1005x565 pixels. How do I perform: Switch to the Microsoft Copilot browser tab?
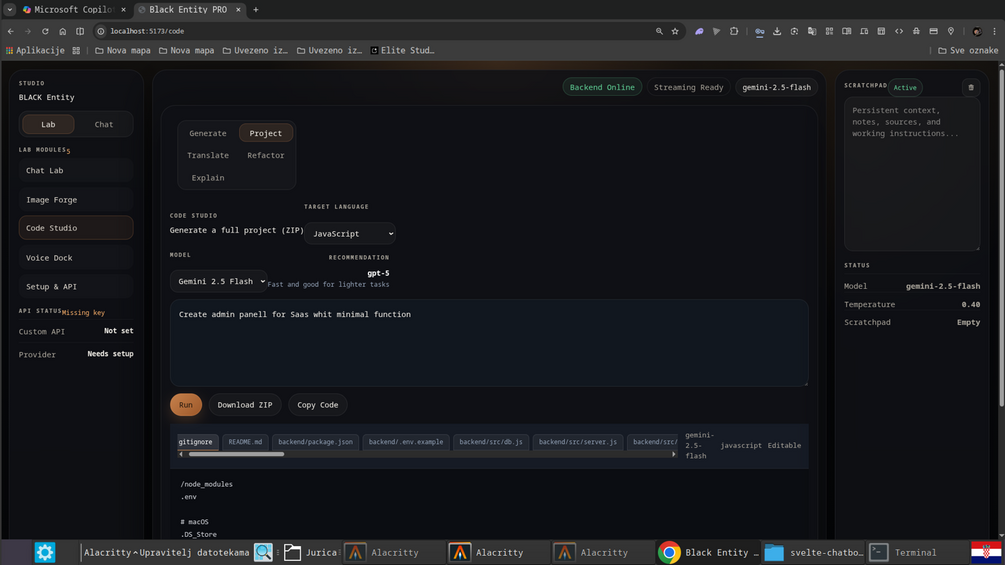pos(73,10)
